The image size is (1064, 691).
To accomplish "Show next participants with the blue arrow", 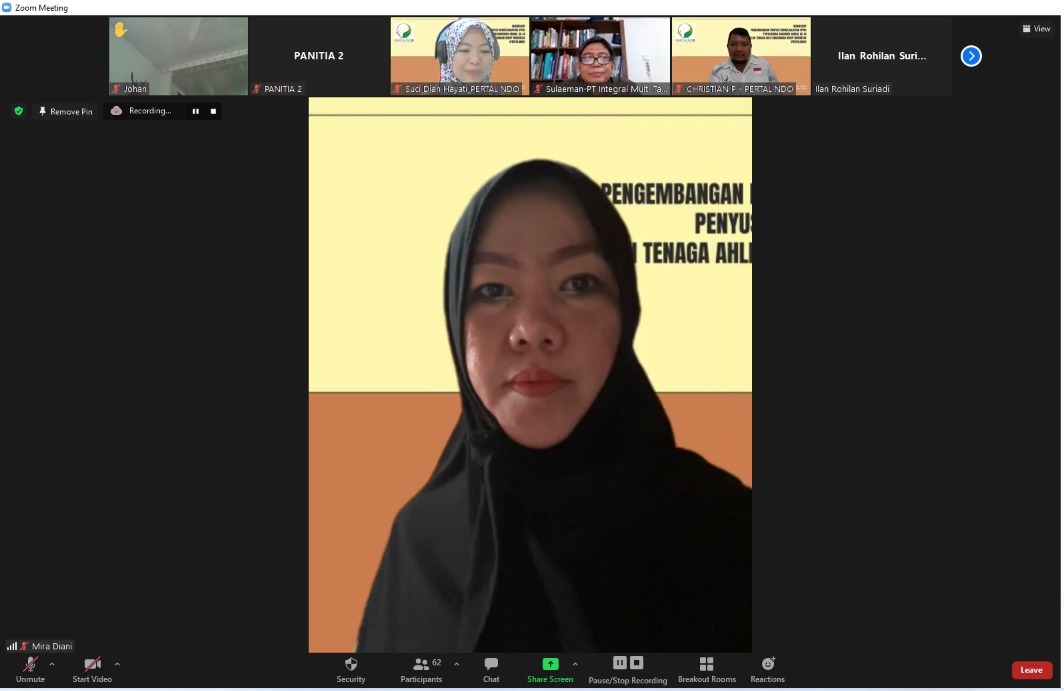I will [971, 56].
